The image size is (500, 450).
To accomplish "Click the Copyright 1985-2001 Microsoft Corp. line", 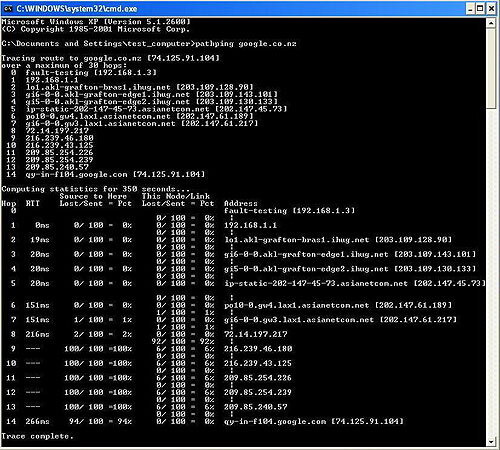I will [x=95, y=29].
